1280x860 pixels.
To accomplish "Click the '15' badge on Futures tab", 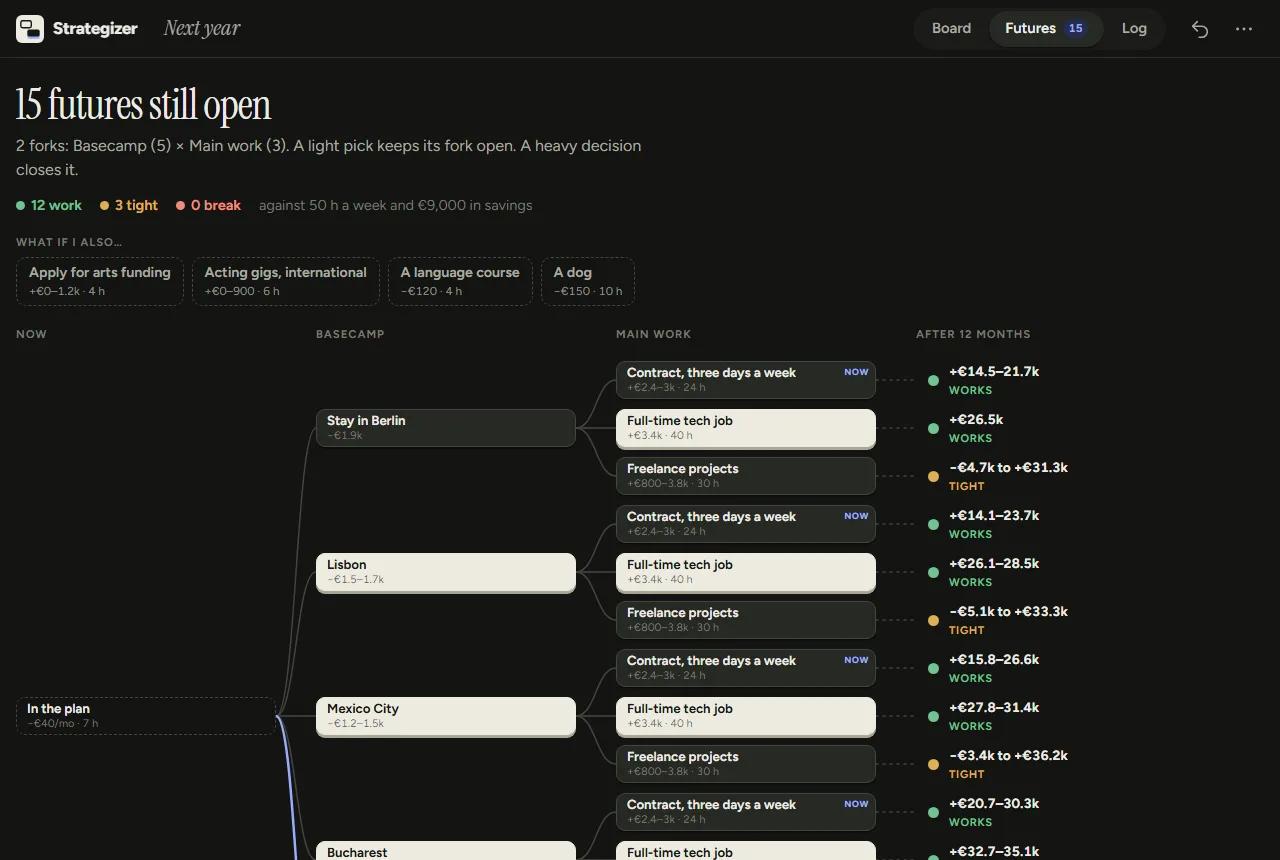I will click(x=1076, y=28).
